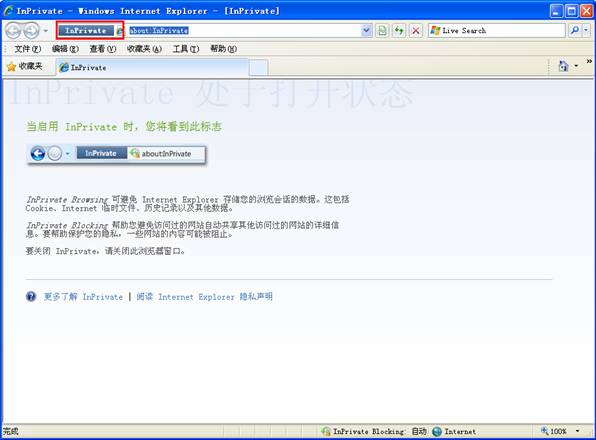596x440 pixels.
Task: Click the Live Search logo icon
Action: tap(435, 30)
